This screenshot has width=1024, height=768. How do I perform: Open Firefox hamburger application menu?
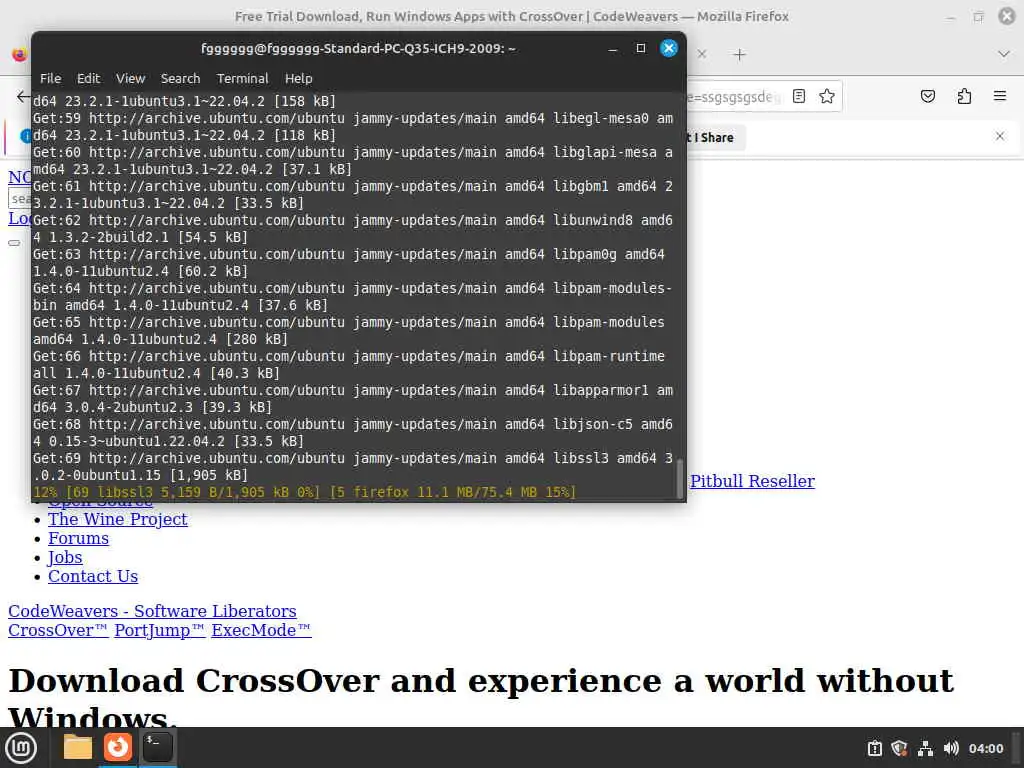(x=1000, y=97)
